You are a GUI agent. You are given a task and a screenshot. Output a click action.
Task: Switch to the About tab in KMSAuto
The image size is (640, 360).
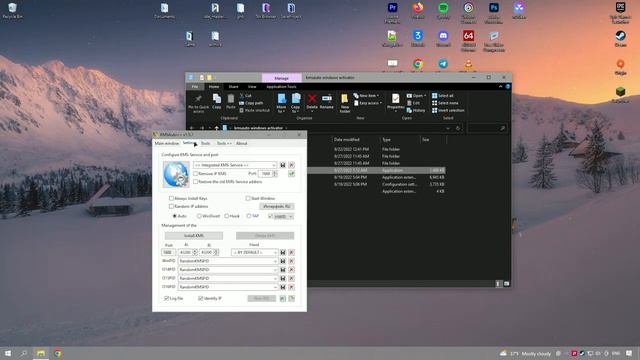[x=242, y=143]
